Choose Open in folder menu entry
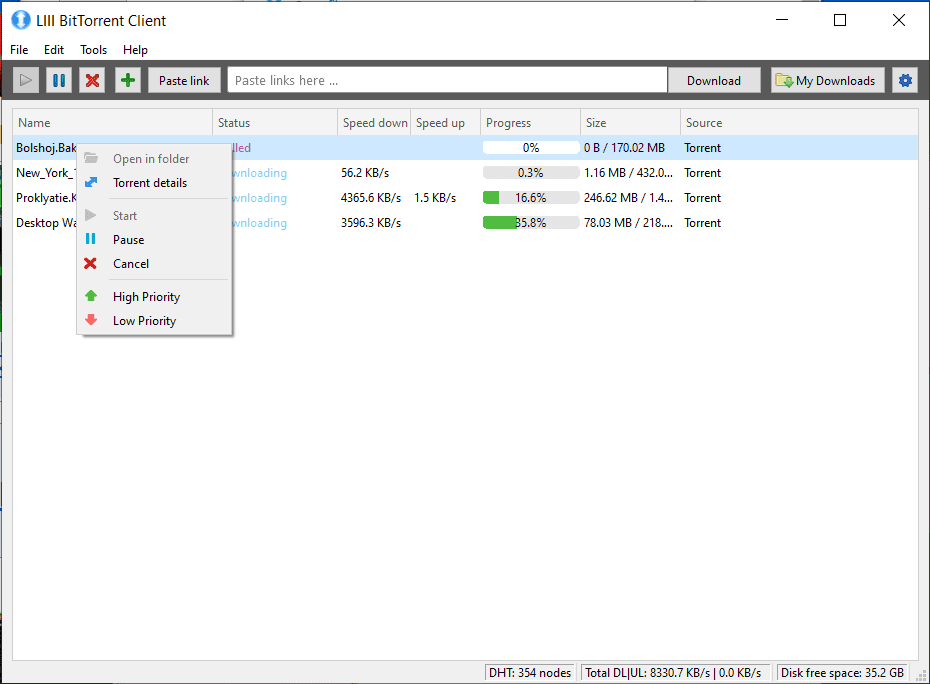Viewport: 930px width, 684px height. pos(154,159)
